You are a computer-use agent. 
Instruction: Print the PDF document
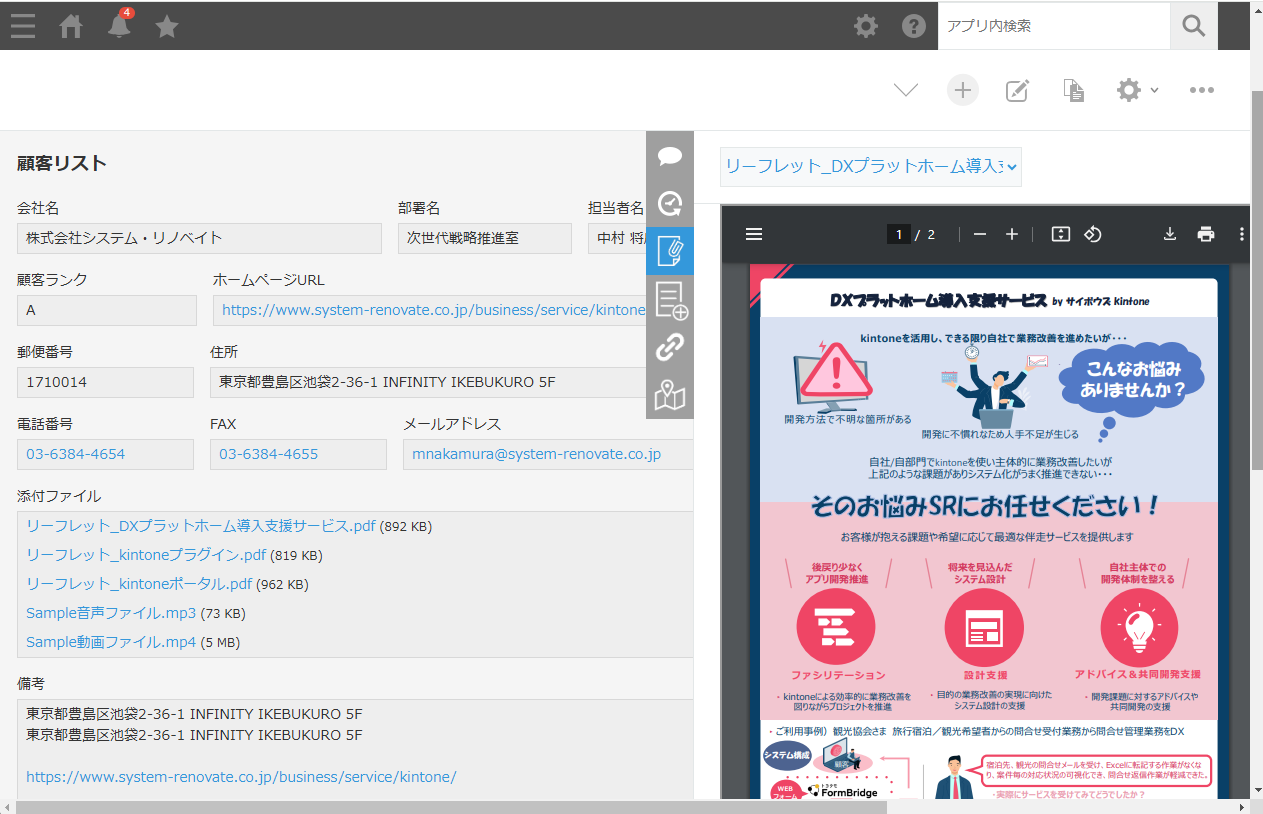click(1206, 234)
